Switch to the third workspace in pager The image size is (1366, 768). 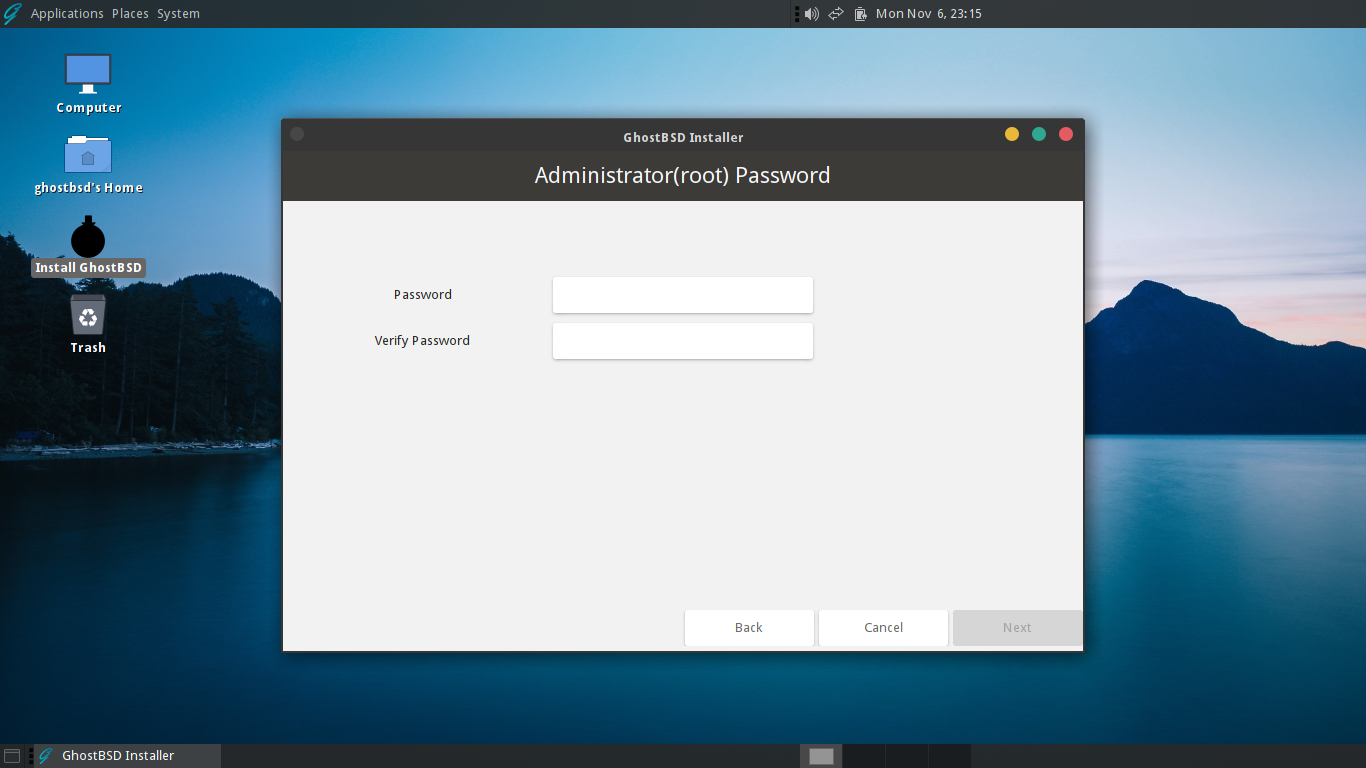point(907,756)
